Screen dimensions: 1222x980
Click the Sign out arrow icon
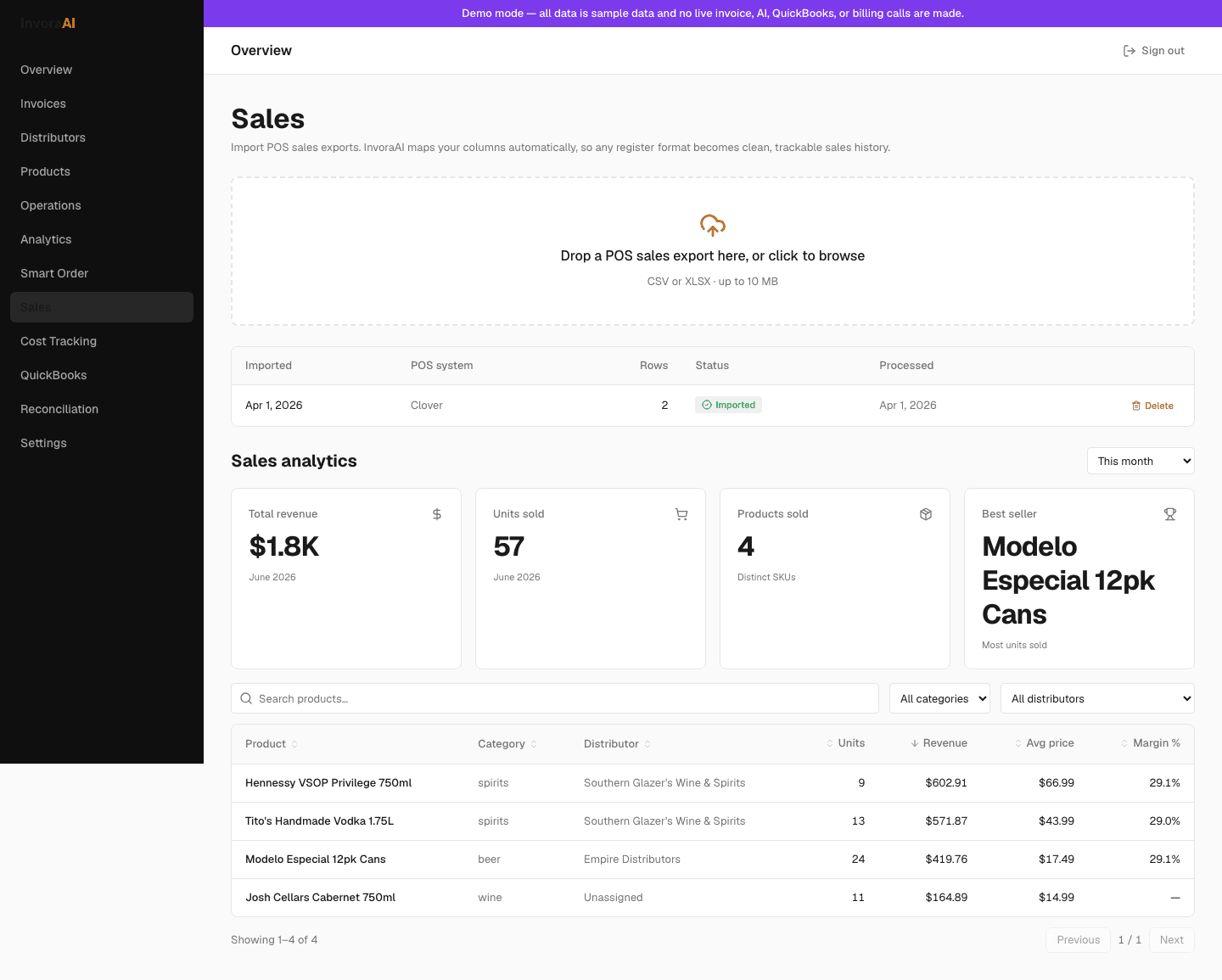[x=1130, y=51]
